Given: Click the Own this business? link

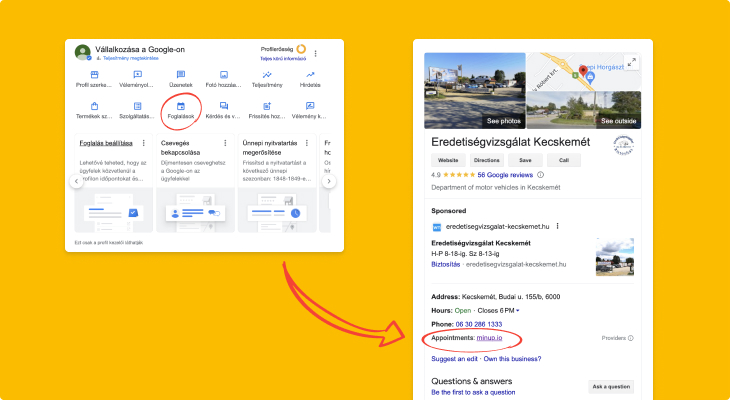Looking at the screenshot, I should tap(512, 359).
